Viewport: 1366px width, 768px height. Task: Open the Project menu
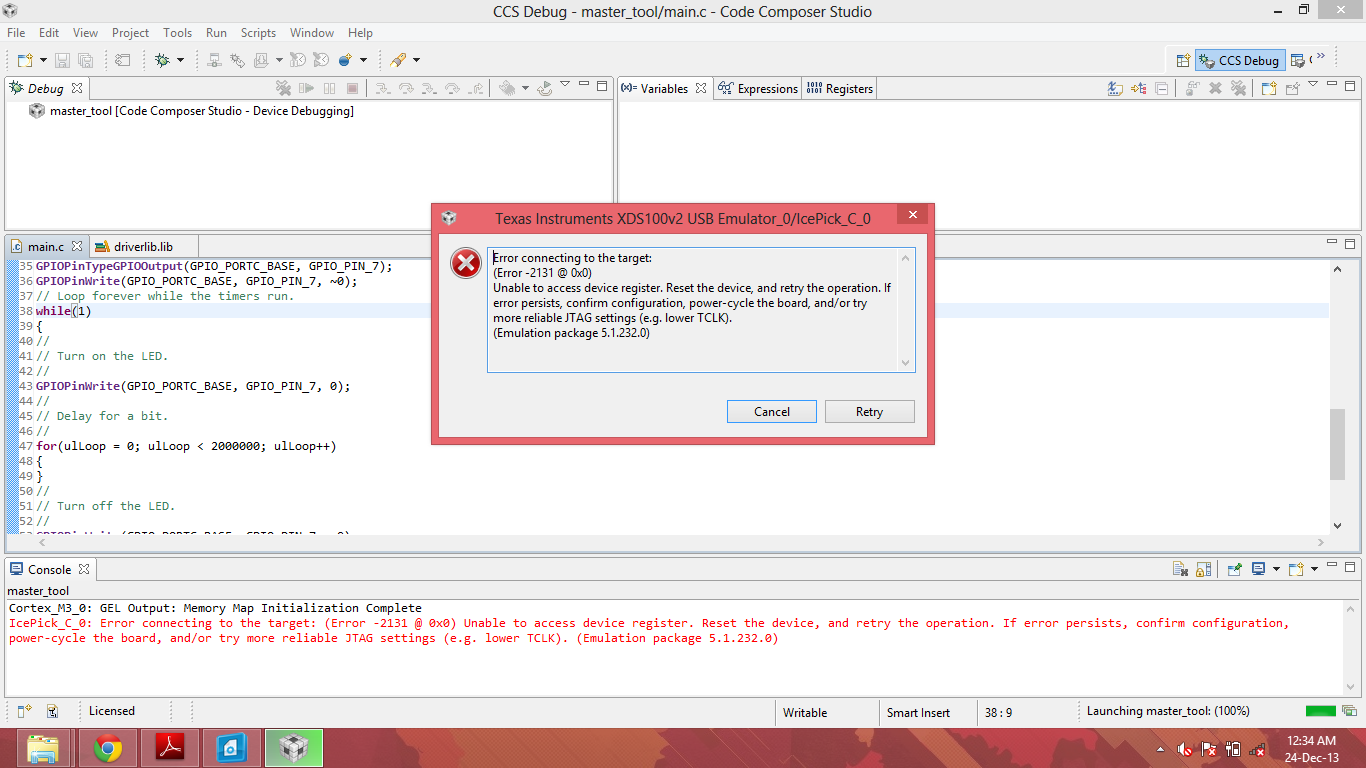[130, 33]
